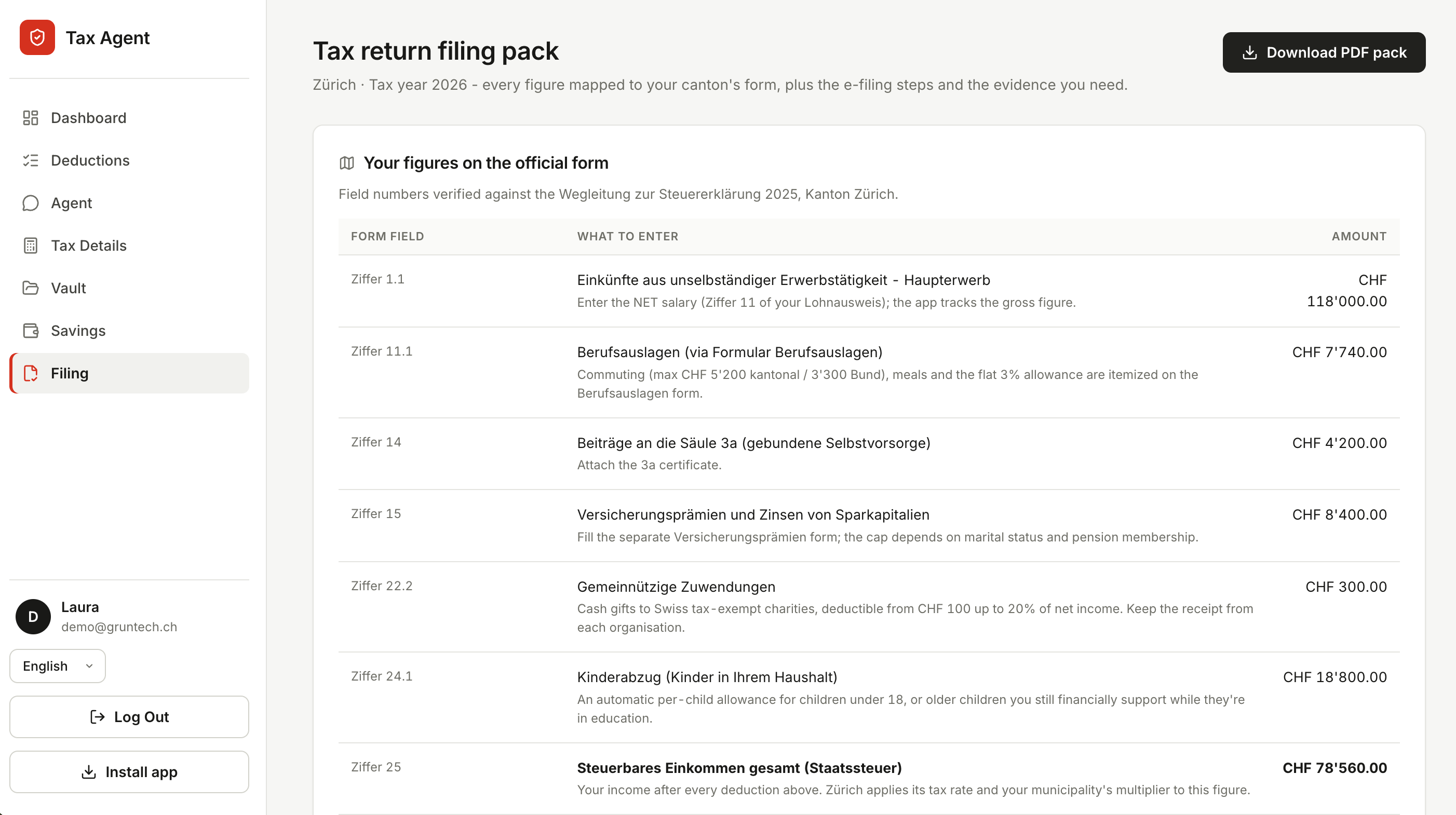Click the Wegleitung verification note text
The height and width of the screenshot is (815, 1456).
618,195
